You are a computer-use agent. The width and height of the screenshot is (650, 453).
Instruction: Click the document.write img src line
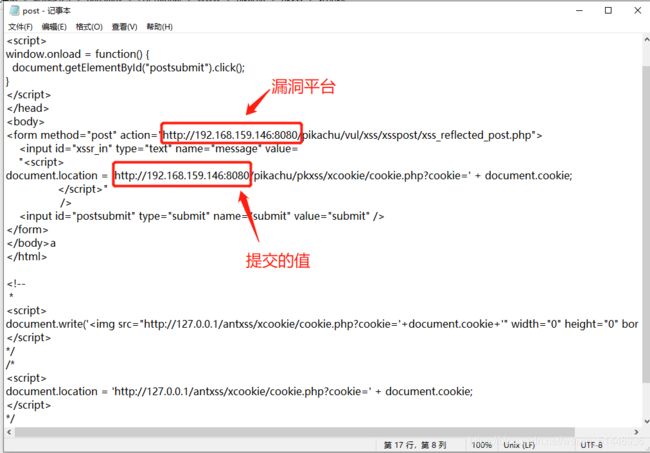click(x=322, y=324)
